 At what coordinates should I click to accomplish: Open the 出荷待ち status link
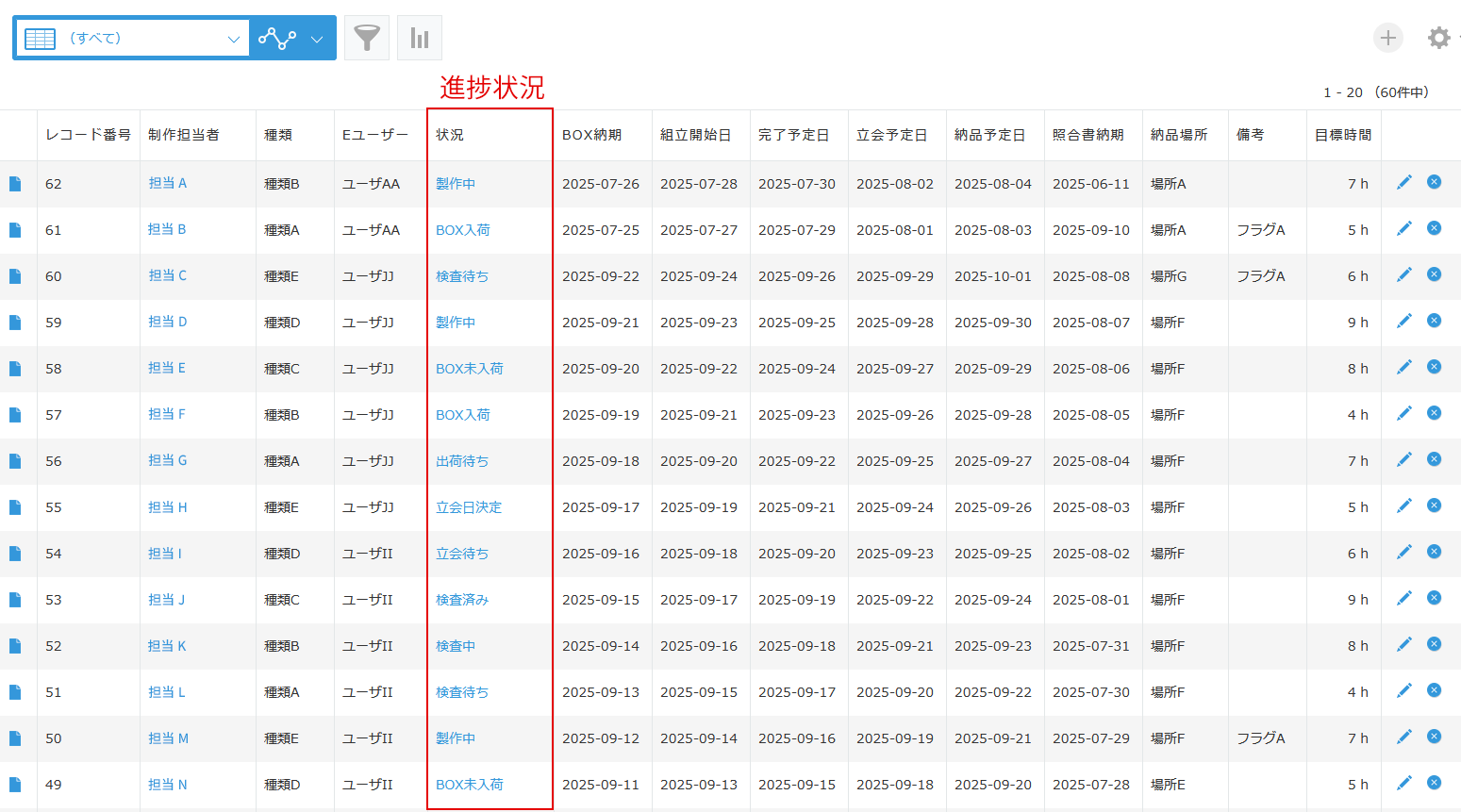[461, 461]
